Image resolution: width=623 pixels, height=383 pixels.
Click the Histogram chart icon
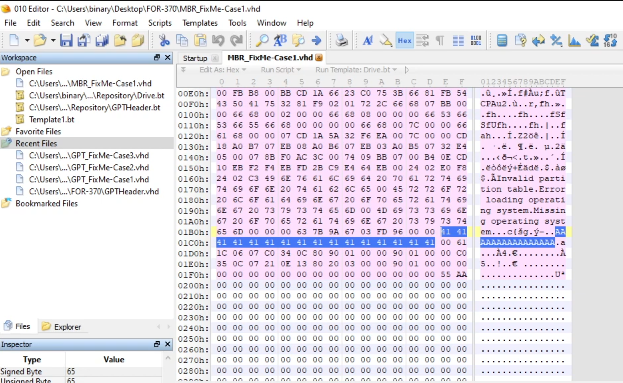coord(574,40)
